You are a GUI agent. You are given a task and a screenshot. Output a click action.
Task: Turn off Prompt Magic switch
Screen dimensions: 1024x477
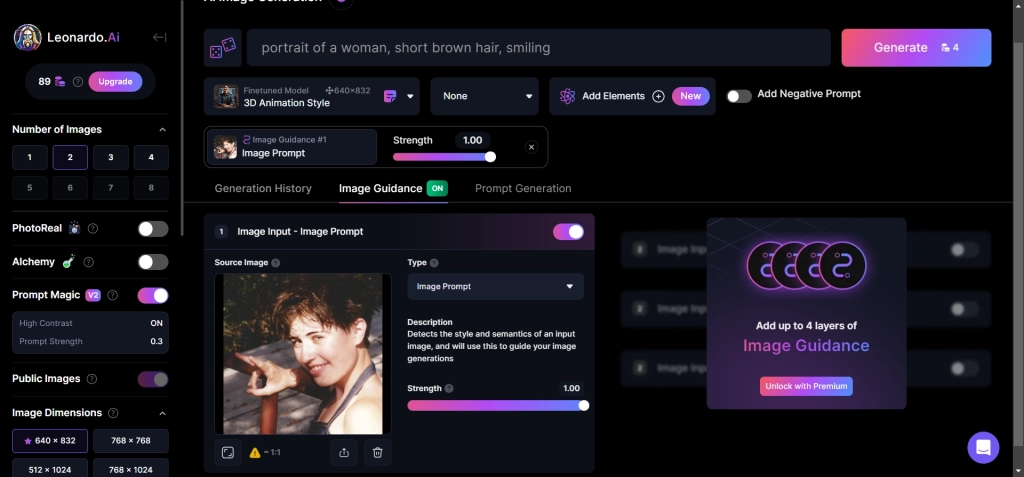point(153,295)
